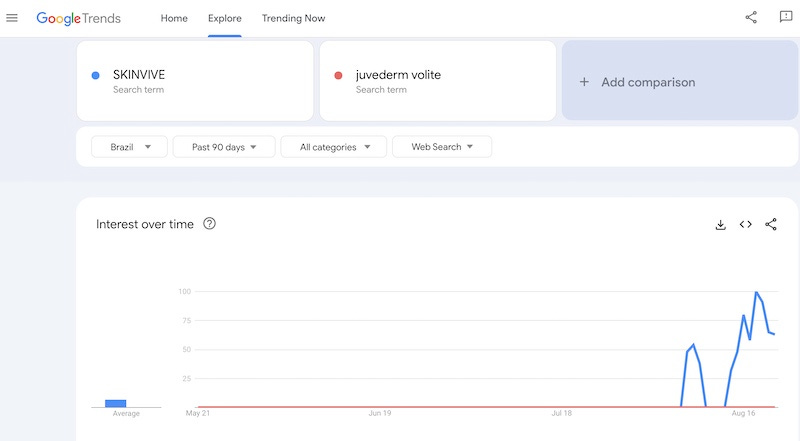Click the 50 y-axis label
This screenshot has height=441, width=800.
tap(187, 350)
